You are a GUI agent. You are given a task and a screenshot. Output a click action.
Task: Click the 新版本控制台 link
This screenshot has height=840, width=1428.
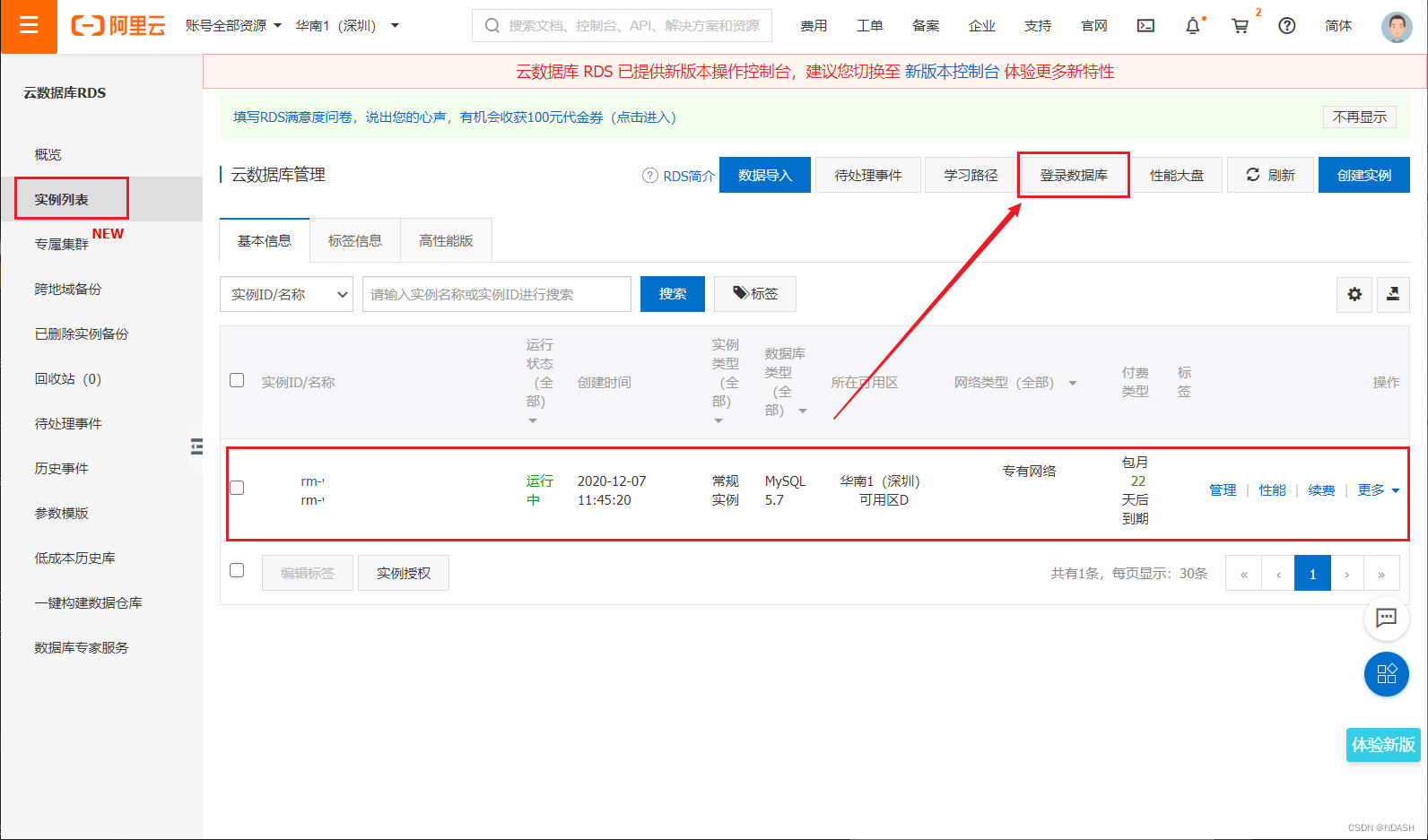point(952,72)
